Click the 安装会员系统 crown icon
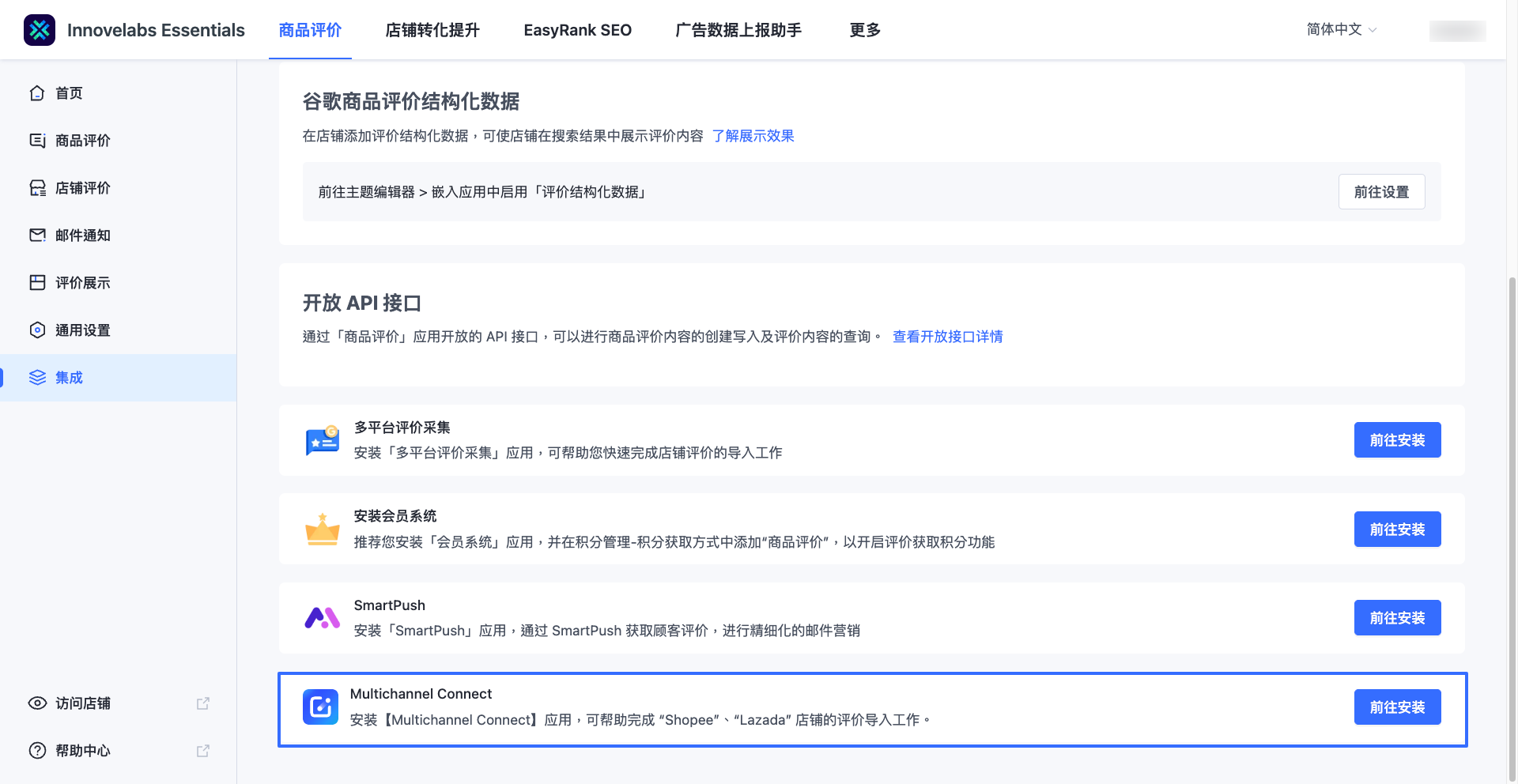Image resolution: width=1518 pixels, height=784 pixels. pyautogui.click(x=323, y=530)
